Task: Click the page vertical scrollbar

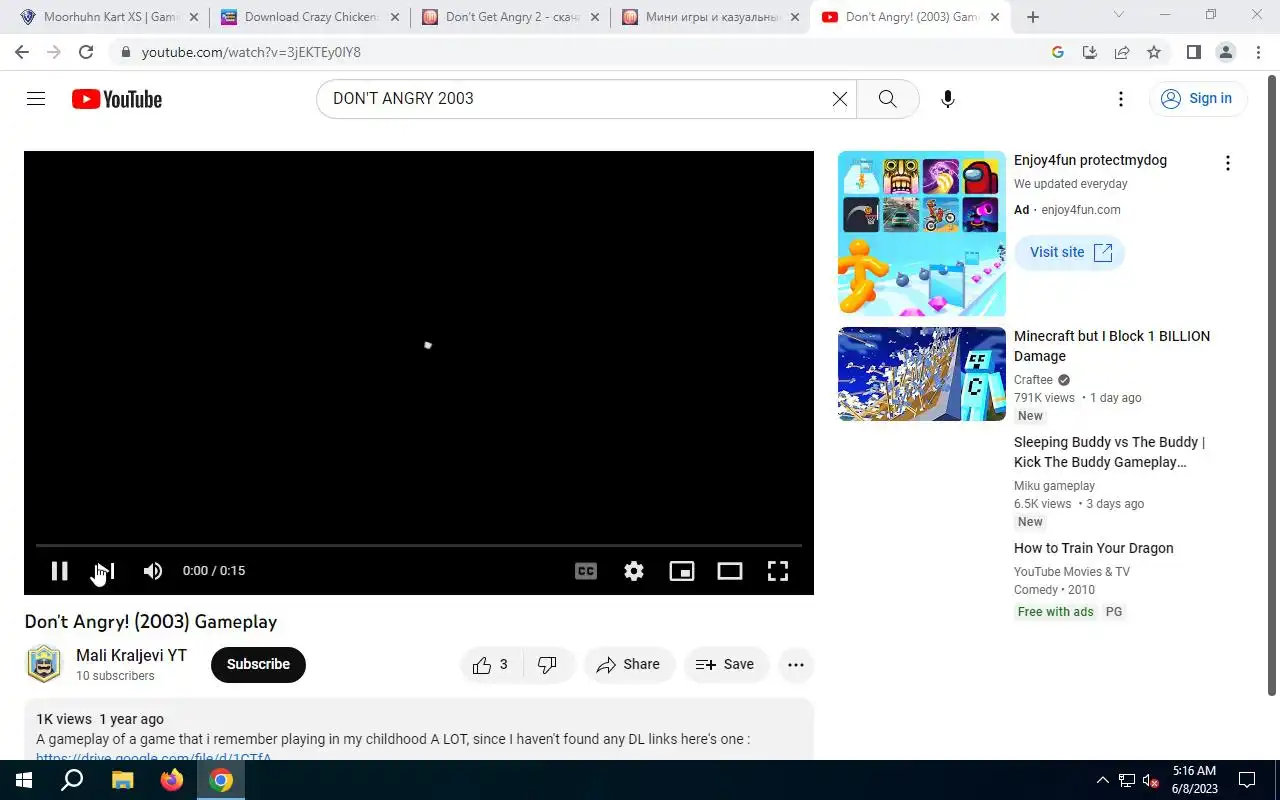Action: (1272, 385)
